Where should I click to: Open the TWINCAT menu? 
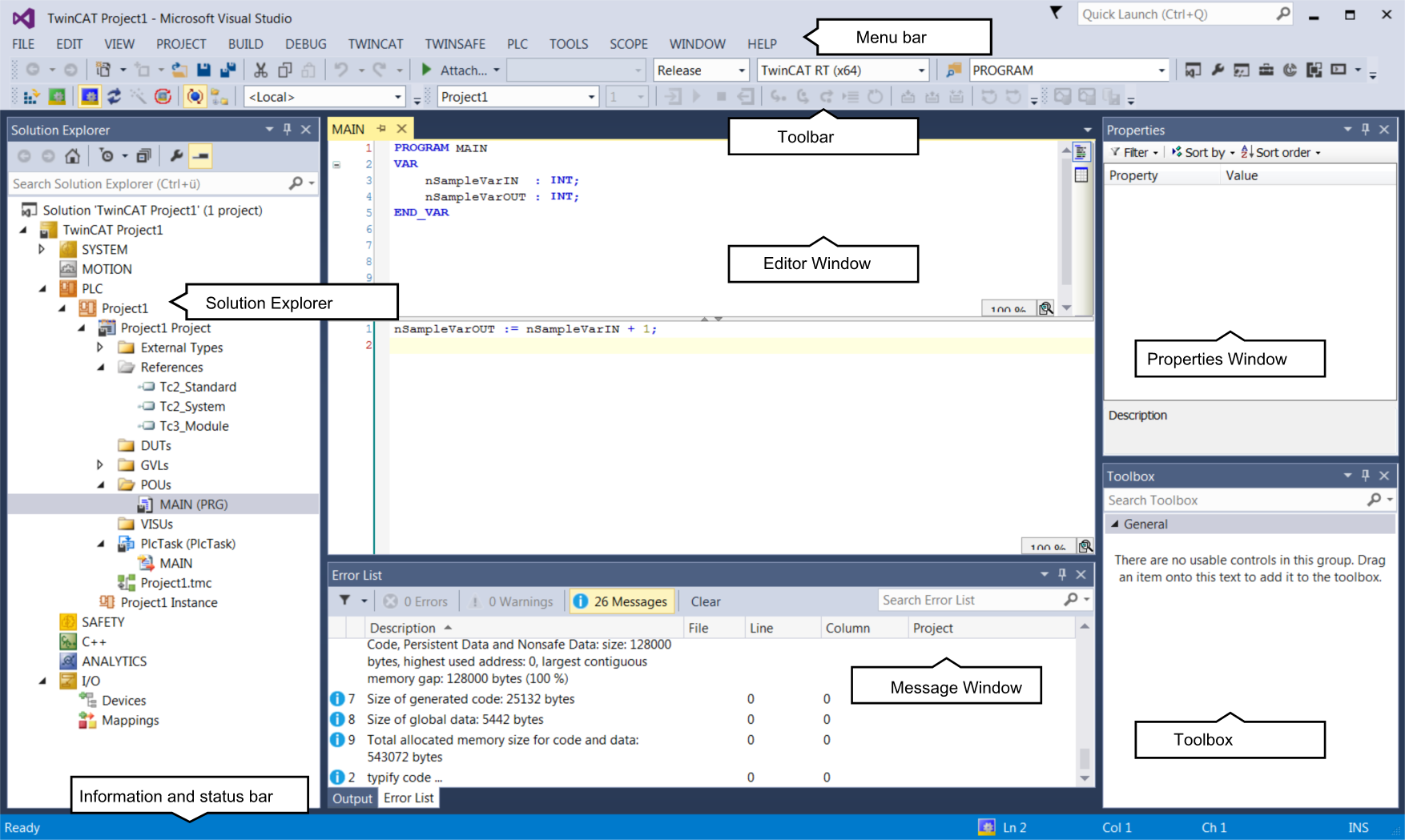pos(375,44)
